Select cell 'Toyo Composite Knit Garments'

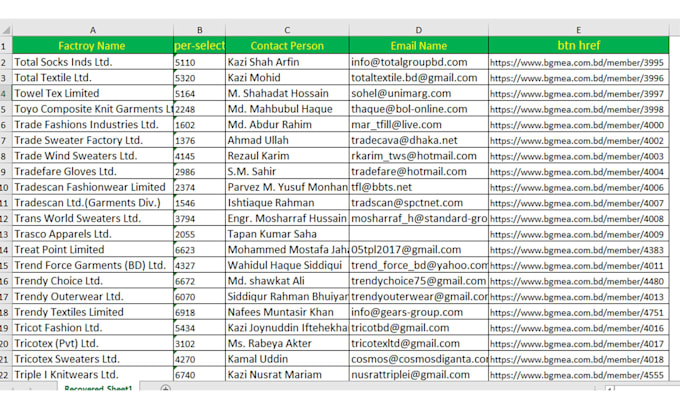coord(92,109)
